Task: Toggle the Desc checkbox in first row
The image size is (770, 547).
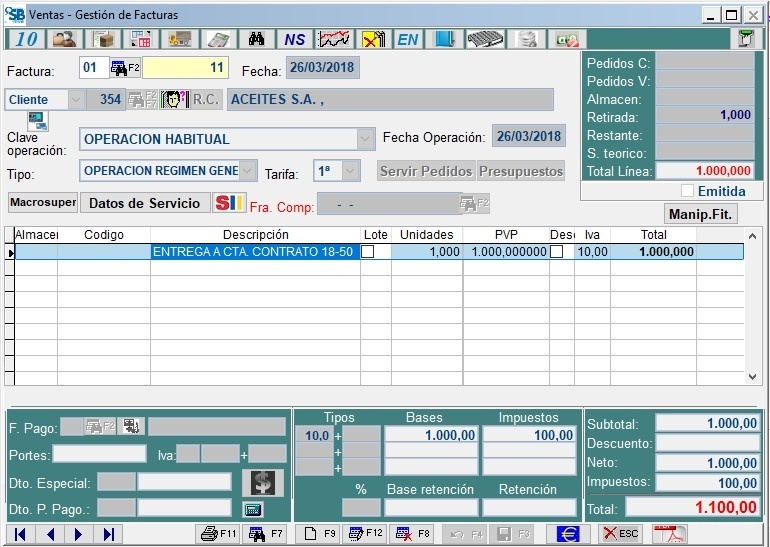Action: (556, 252)
